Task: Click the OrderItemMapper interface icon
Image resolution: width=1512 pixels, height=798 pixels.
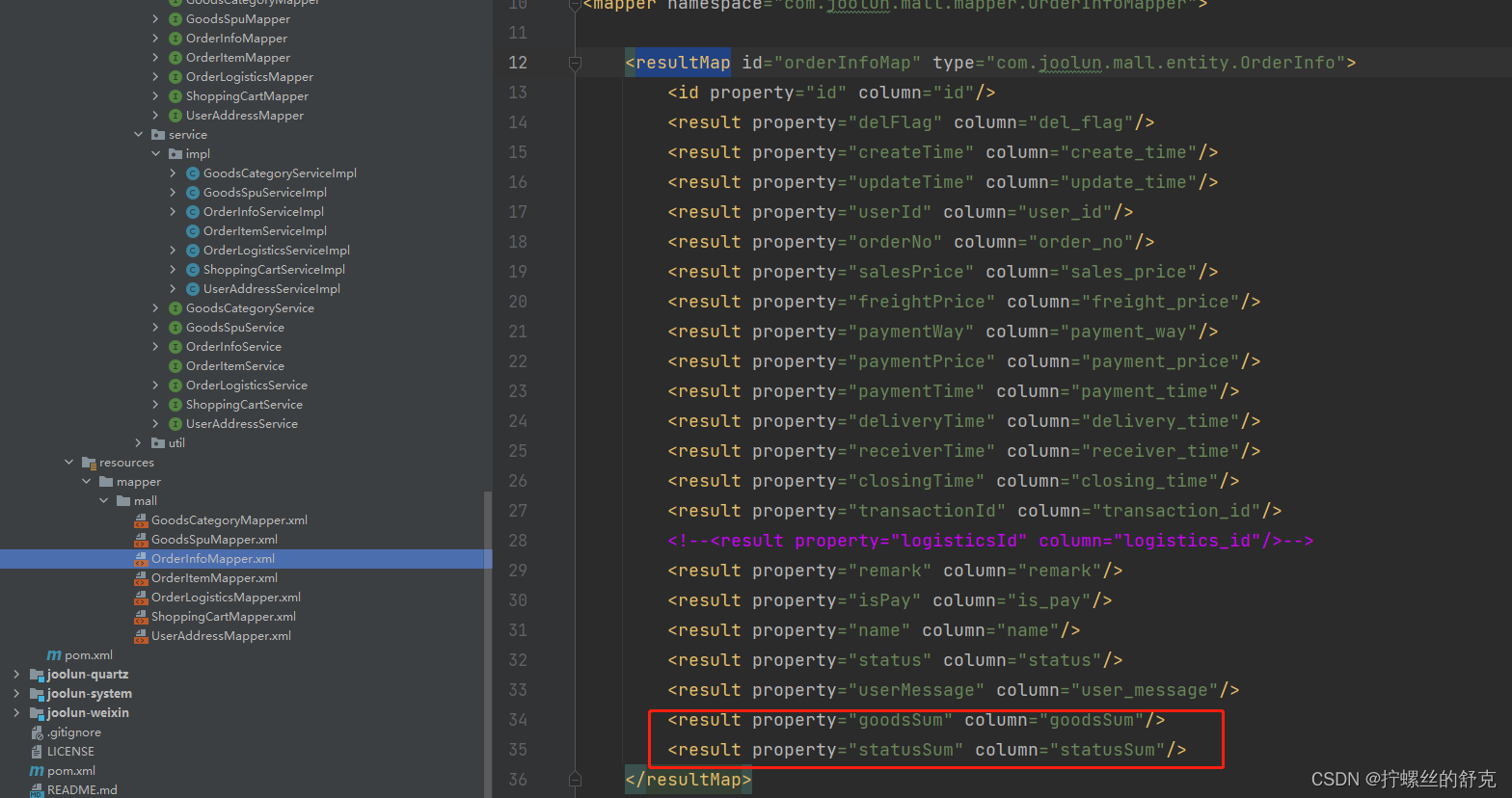Action: click(x=175, y=58)
